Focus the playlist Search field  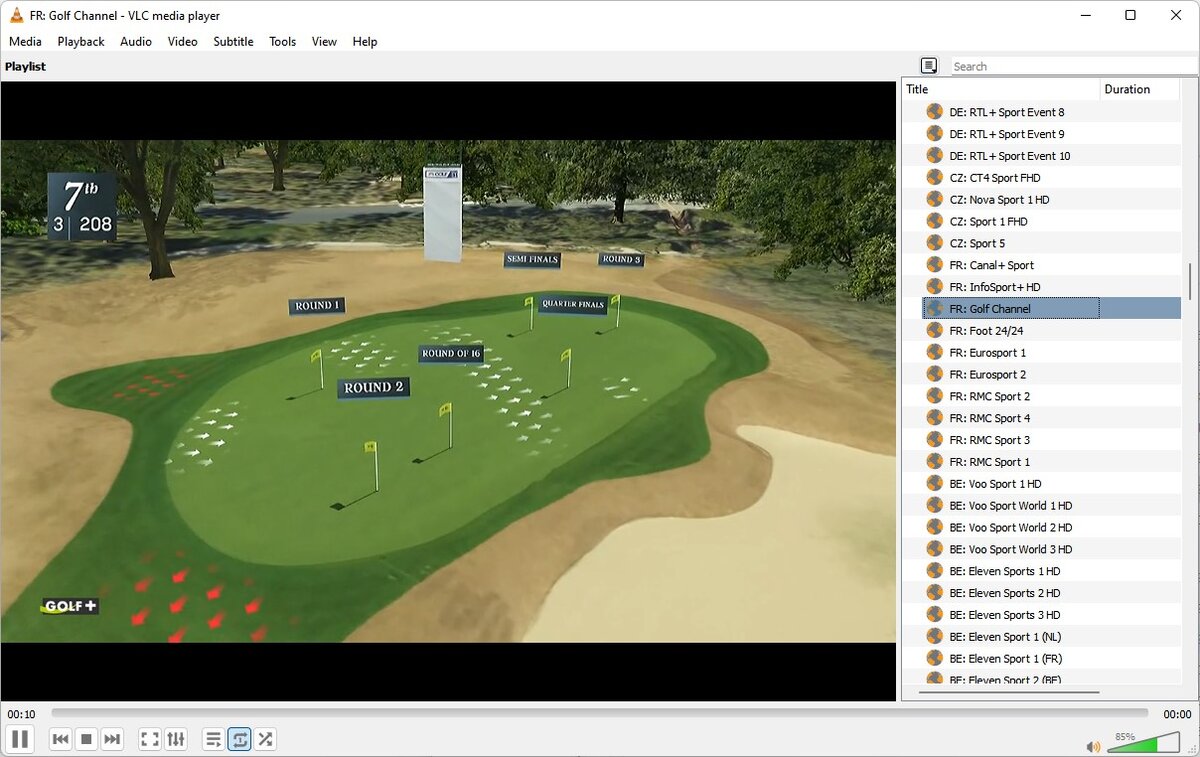pos(1072,66)
